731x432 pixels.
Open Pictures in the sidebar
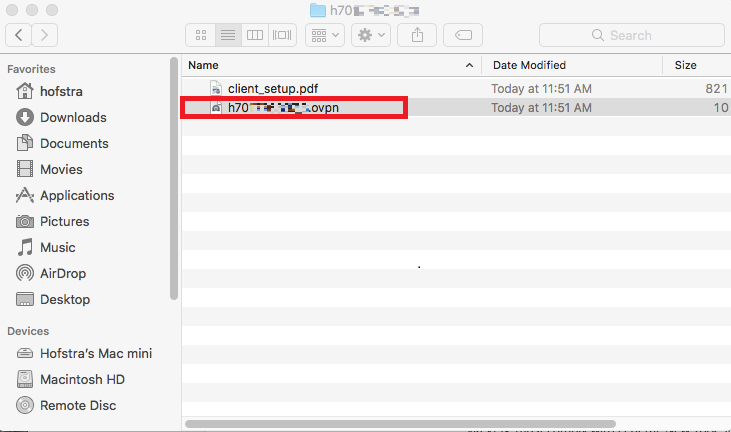pos(64,221)
